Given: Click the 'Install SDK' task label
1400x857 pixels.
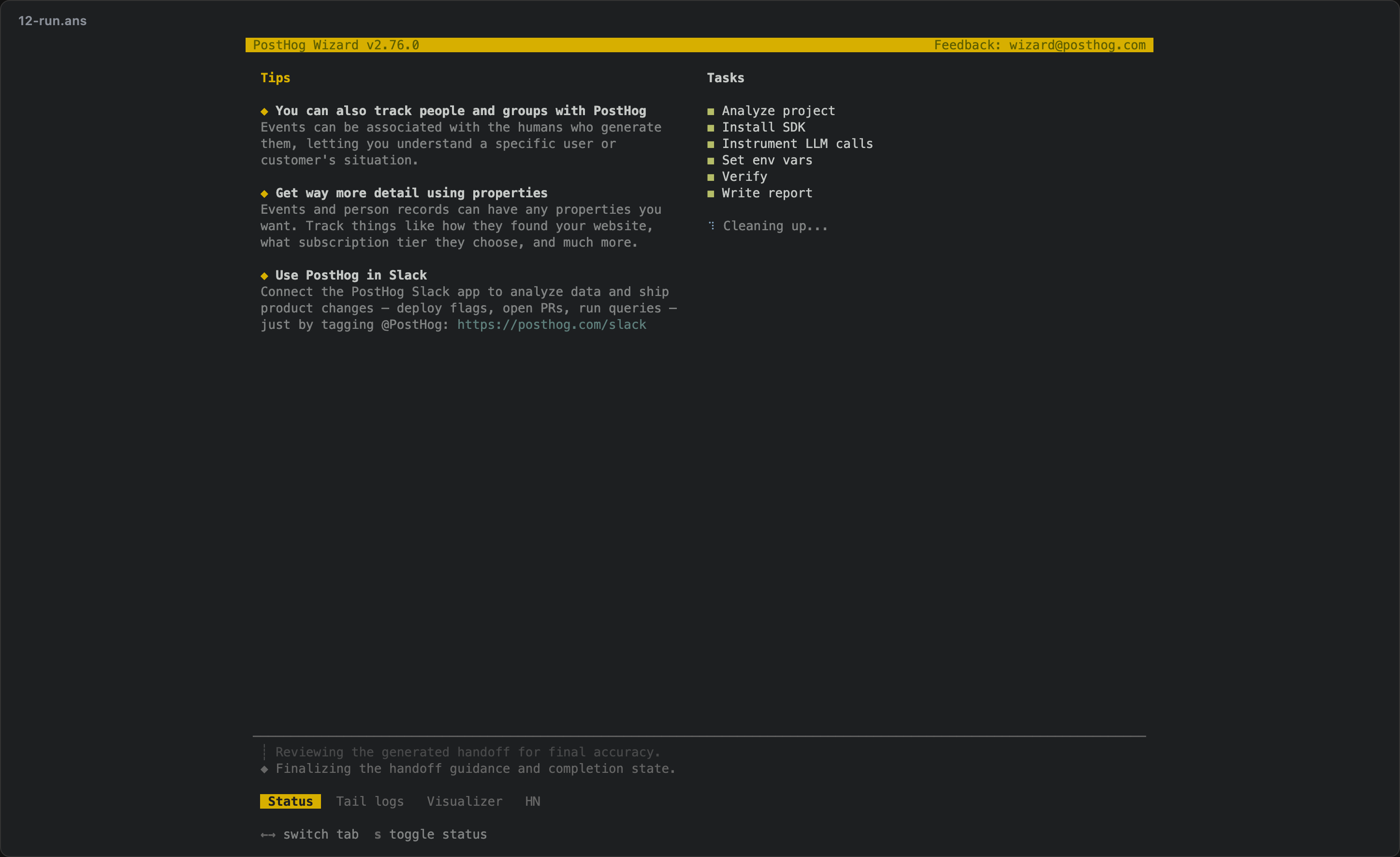Looking at the screenshot, I should tap(764, 127).
